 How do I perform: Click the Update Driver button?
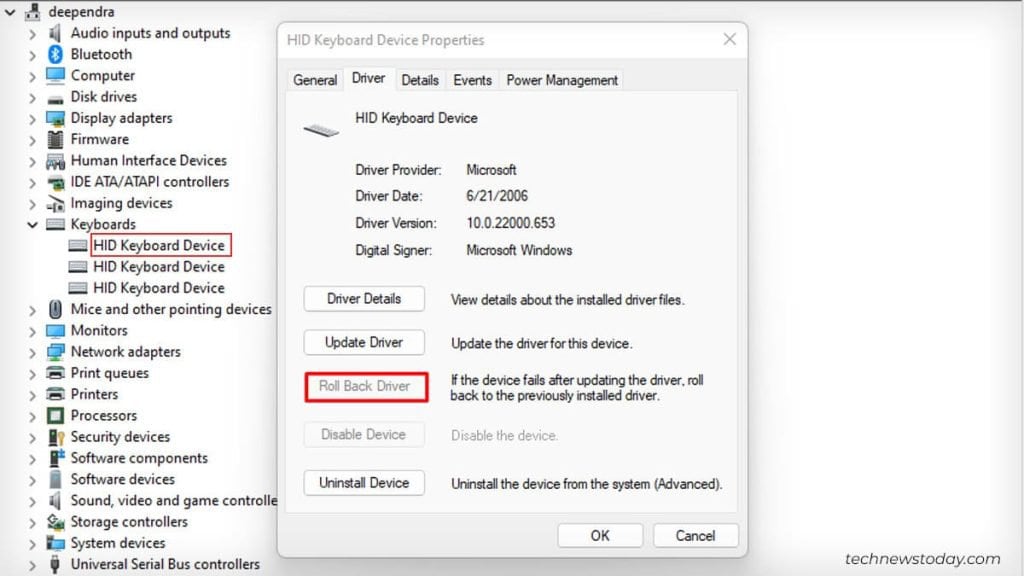[363, 342]
